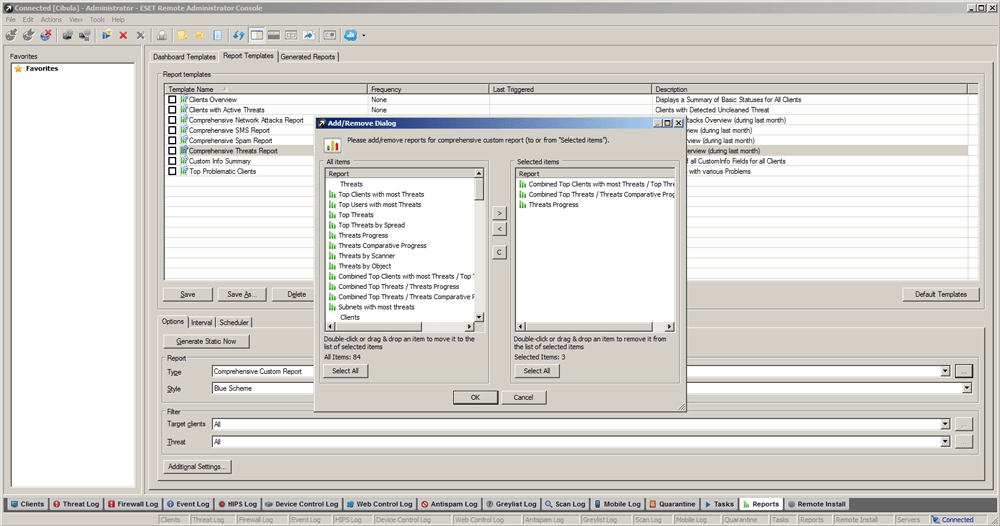This screenshot has width=1000, height=526.
Task: Tick the Clients with Active Threats checkbox
Action: pos(172,110)
